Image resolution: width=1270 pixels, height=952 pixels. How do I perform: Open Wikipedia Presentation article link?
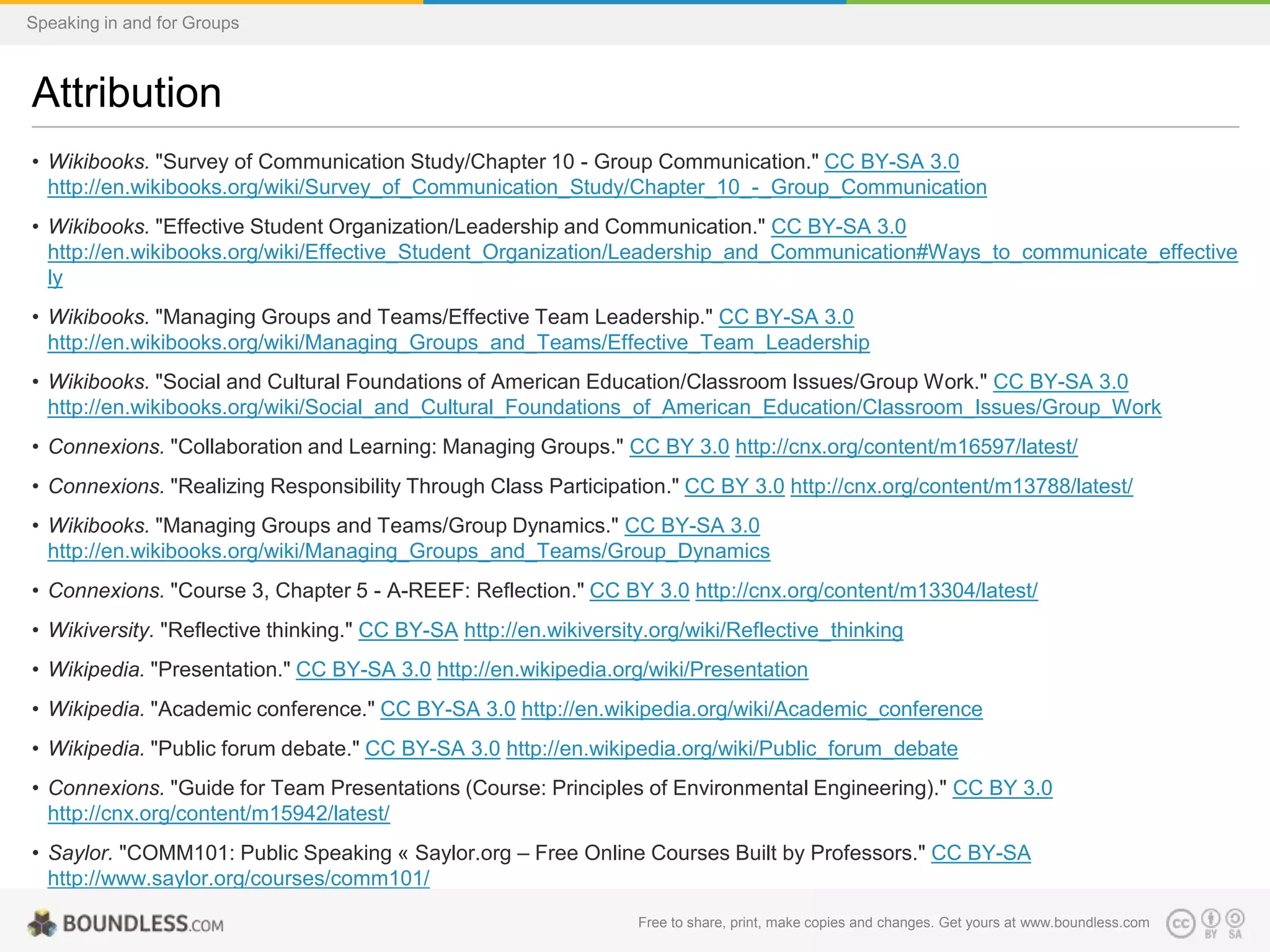pos(622,670)
